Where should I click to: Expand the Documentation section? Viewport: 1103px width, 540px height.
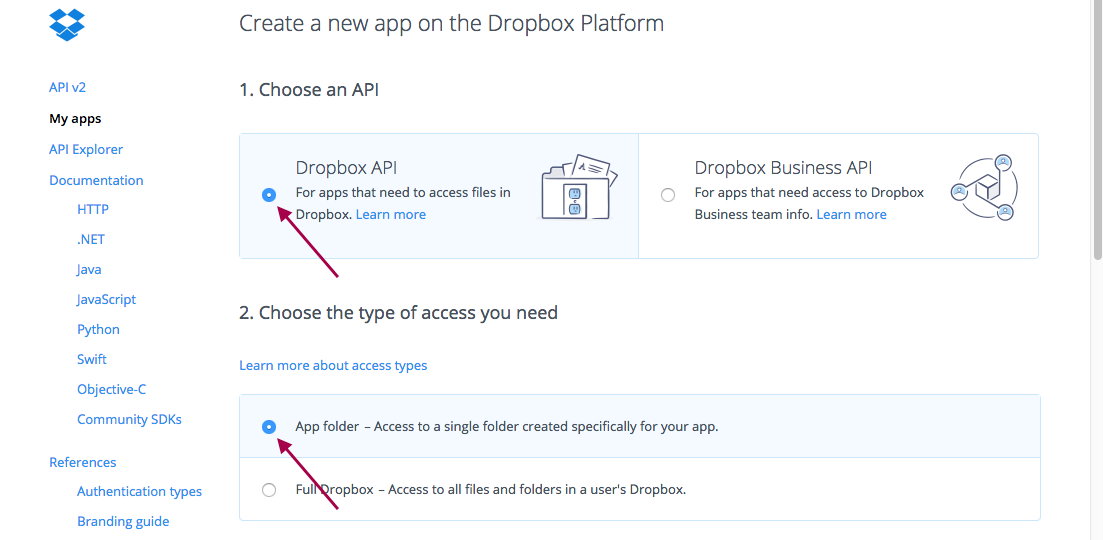96,181
